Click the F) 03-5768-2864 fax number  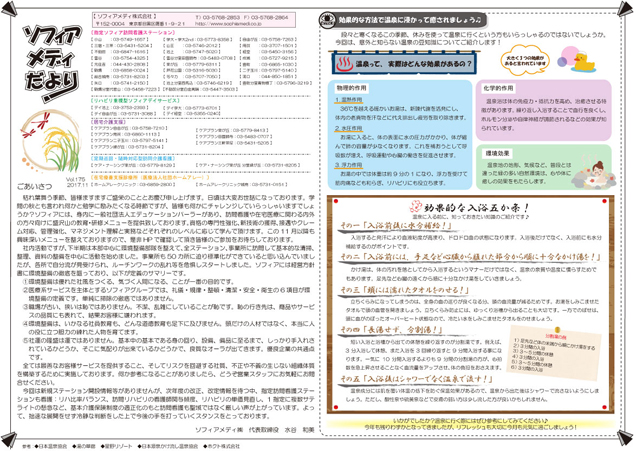[x=266, y=17]
